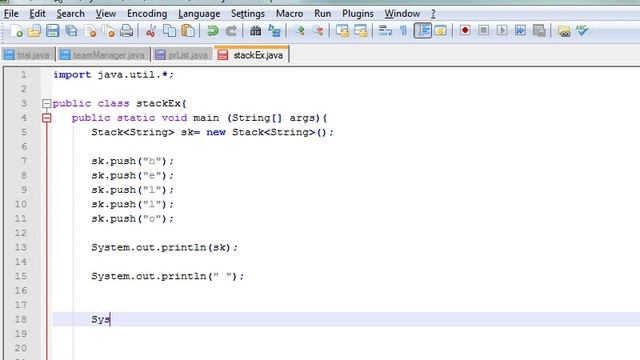Click the 'Stack<String> sk= new' declaration line

tap(212, 132)
